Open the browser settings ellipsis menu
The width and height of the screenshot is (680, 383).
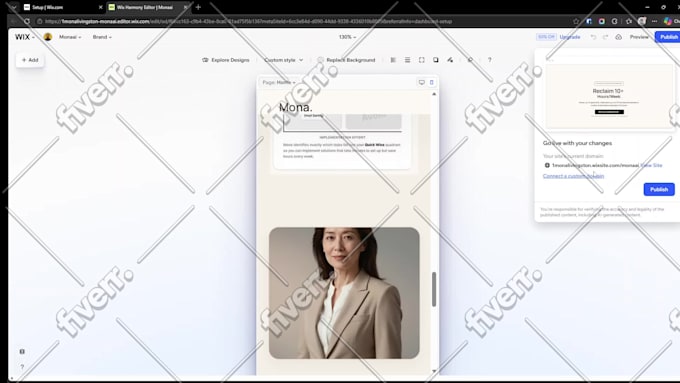[654, 21]
